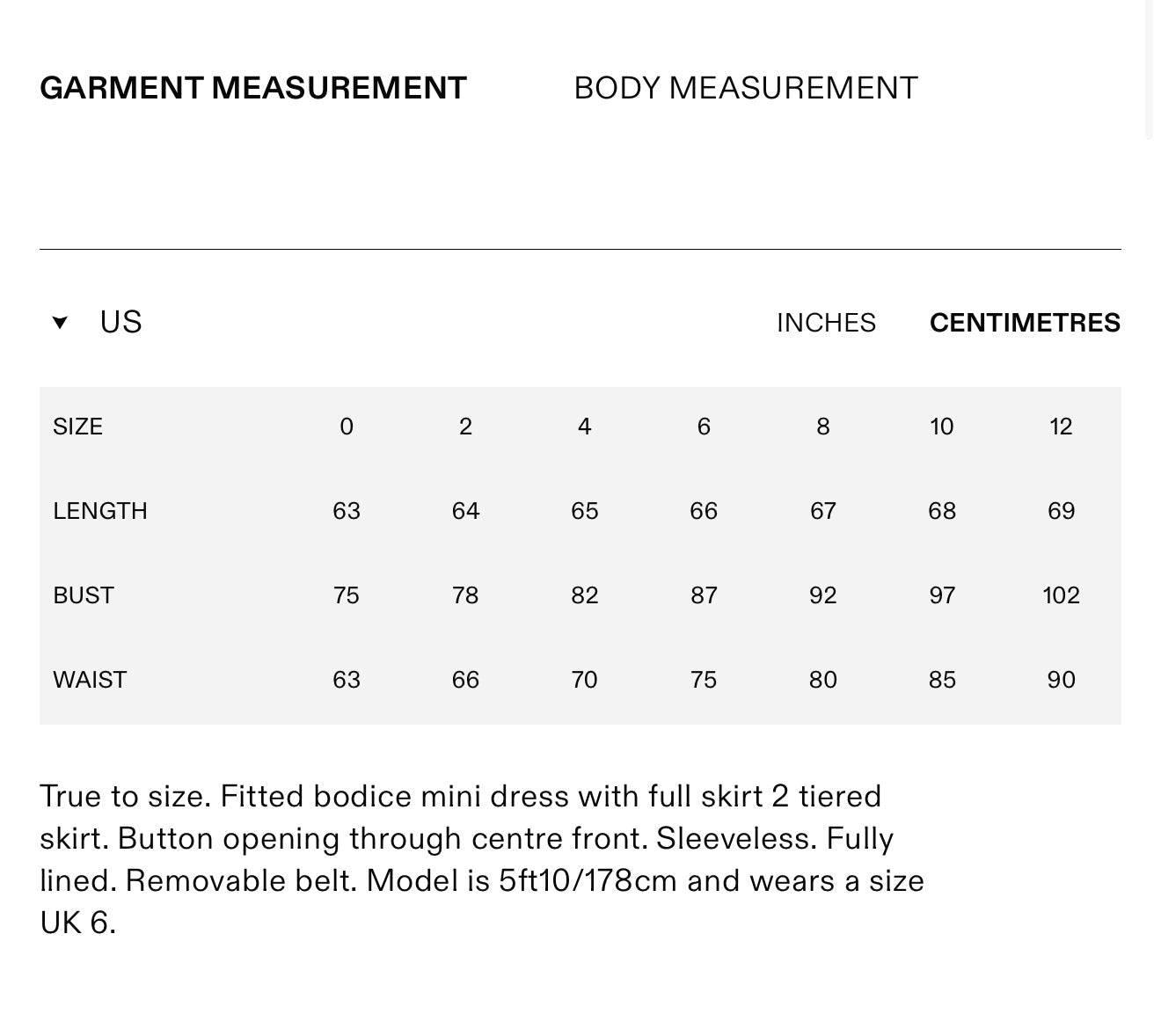Select size 12 column header

coord(1061,427)
